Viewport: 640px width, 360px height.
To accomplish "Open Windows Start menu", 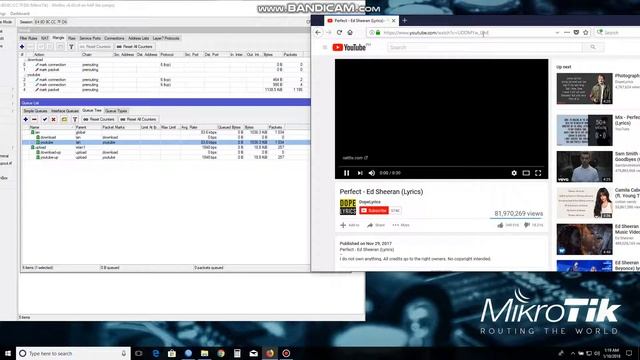I will (x=7, y=353).
